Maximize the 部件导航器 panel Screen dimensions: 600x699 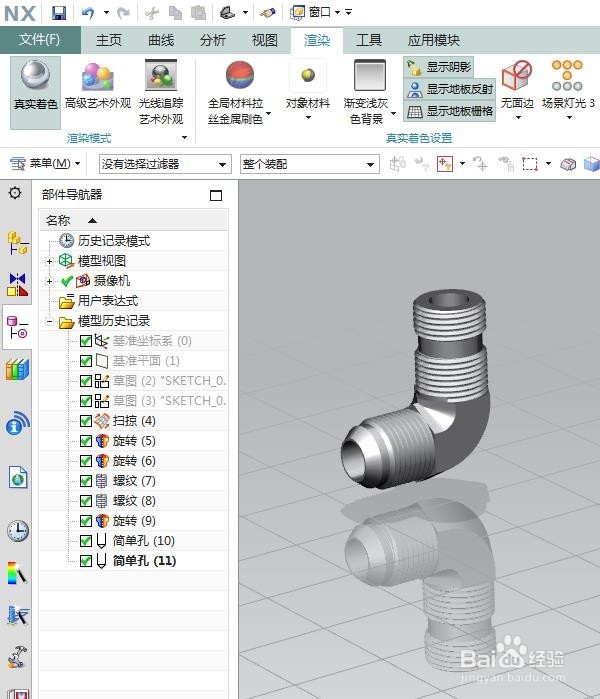coord(216,195)
